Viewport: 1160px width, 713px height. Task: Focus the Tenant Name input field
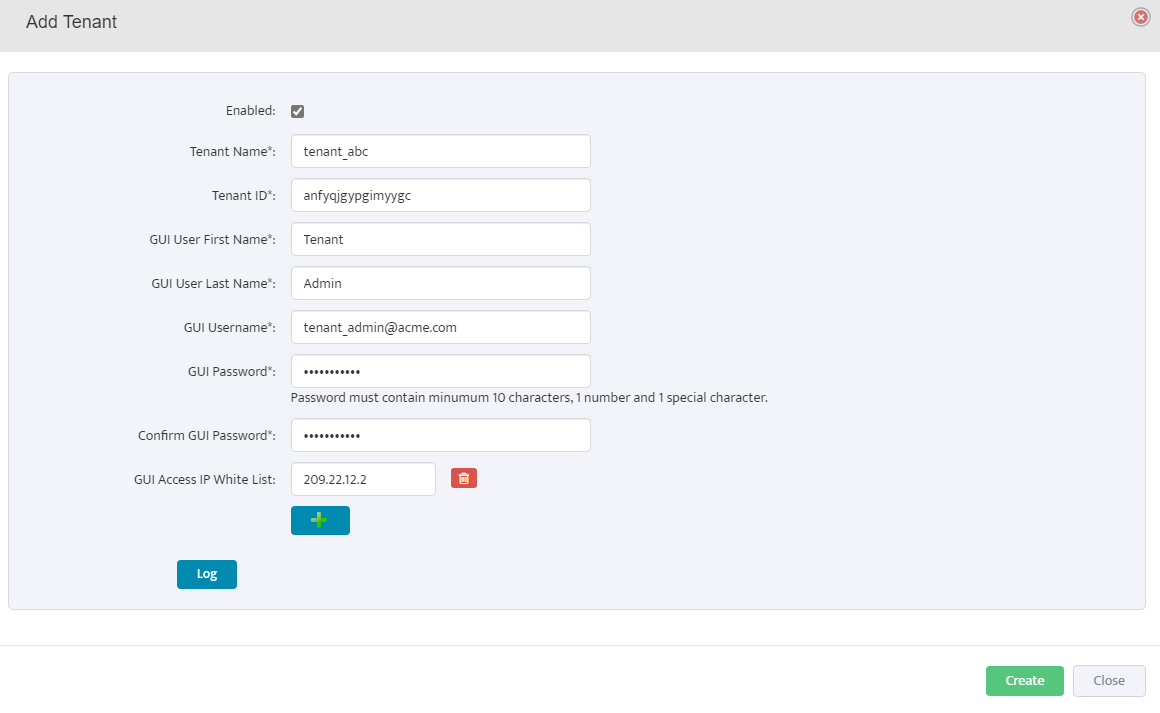pos(440,151)
